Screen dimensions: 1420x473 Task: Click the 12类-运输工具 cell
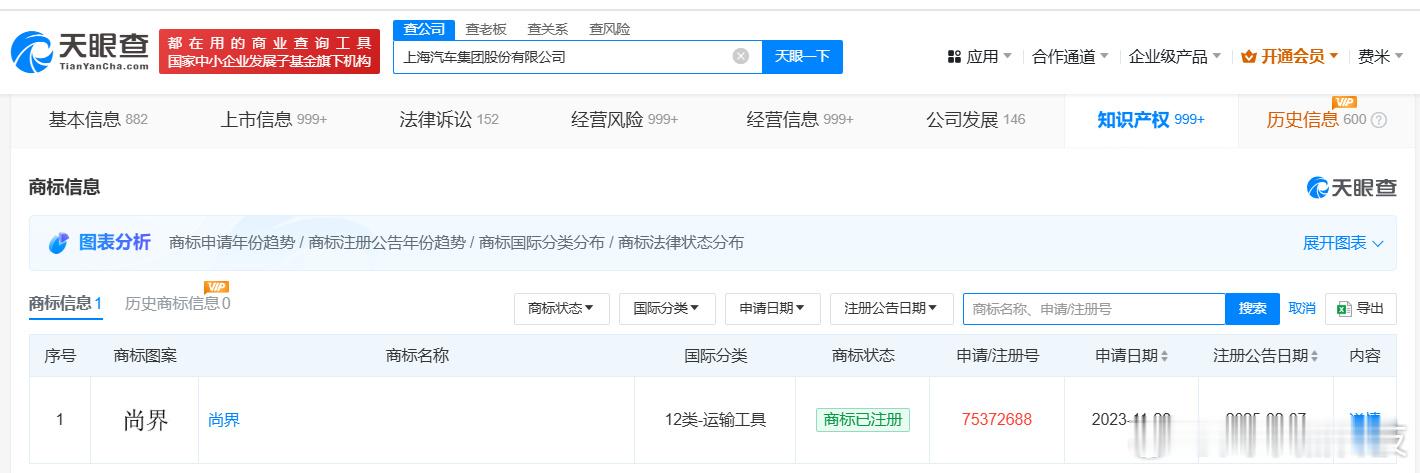(715, 420)
